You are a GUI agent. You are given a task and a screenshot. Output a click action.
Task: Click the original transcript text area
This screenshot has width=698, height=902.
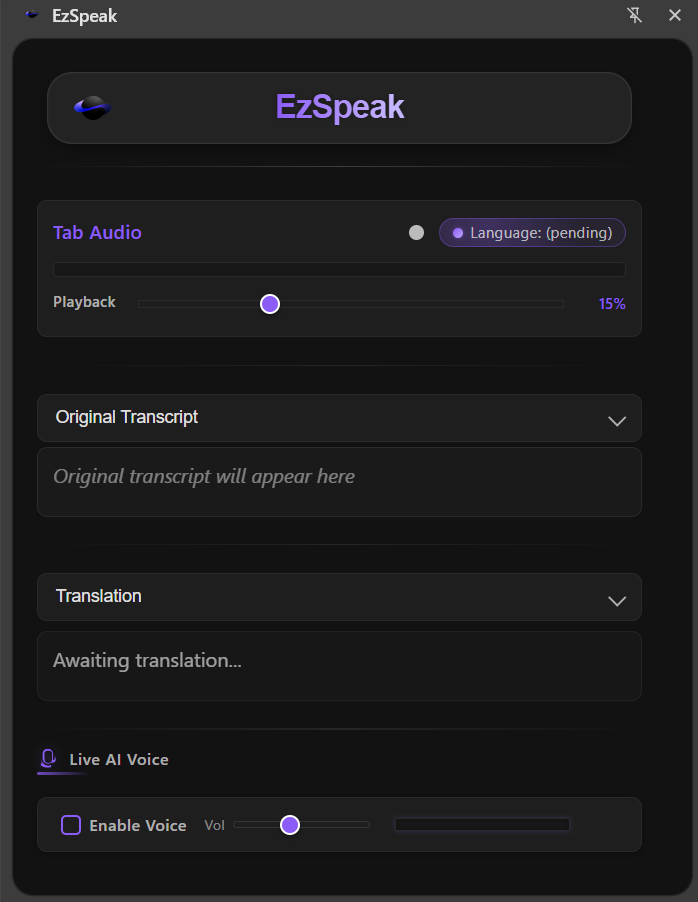click(339, 482)
